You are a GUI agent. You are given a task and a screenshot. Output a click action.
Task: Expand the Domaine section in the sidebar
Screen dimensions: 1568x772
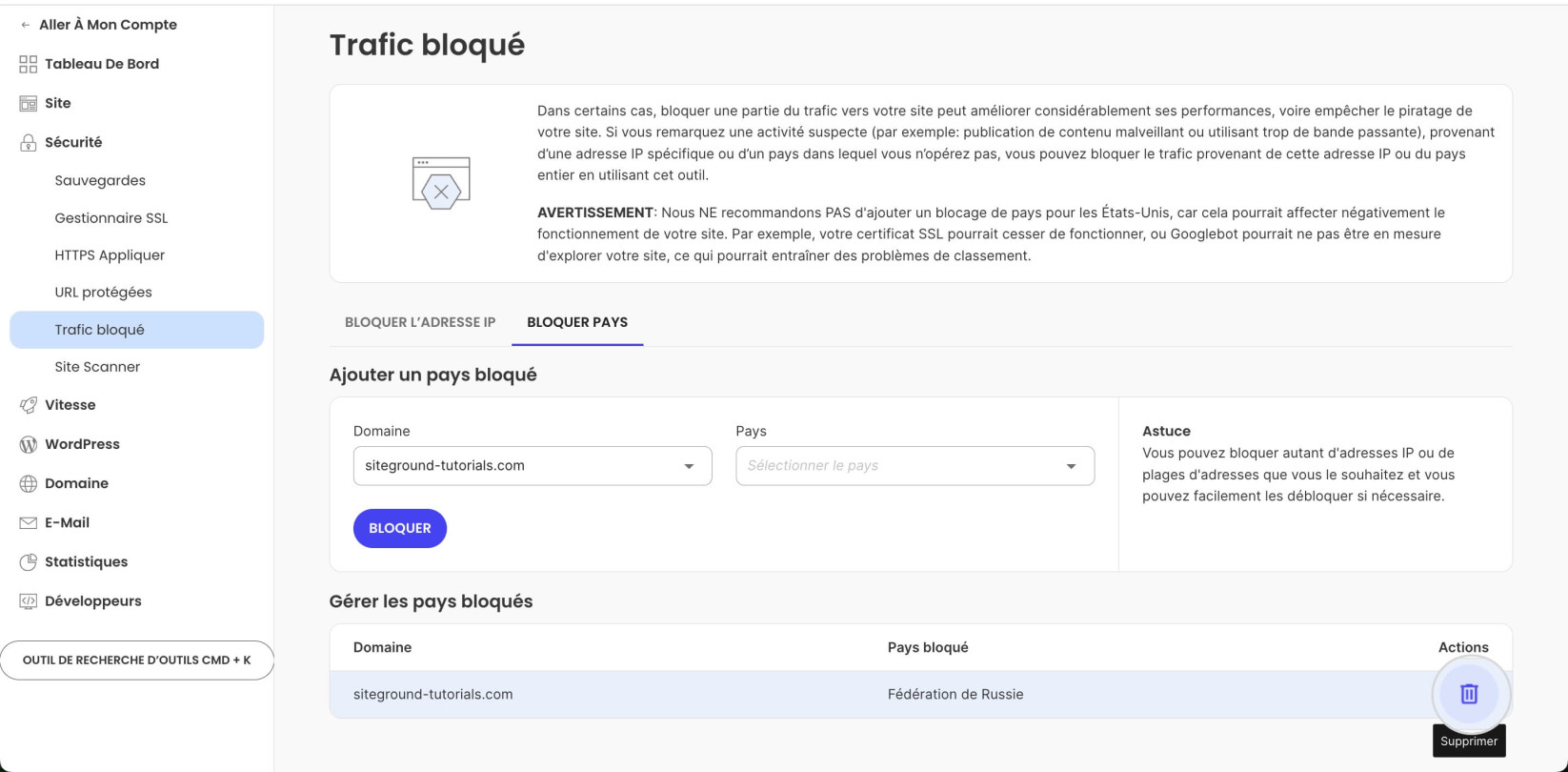click(x=76, y=483)
